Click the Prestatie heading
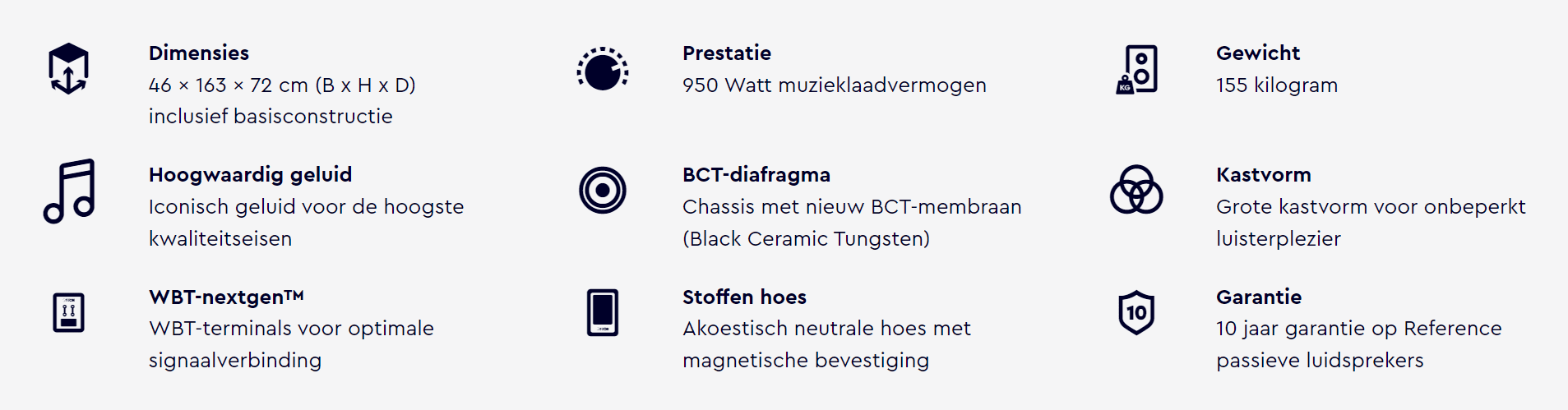The width and height of the screenshot is (1568, 410). tap(727, 53)
